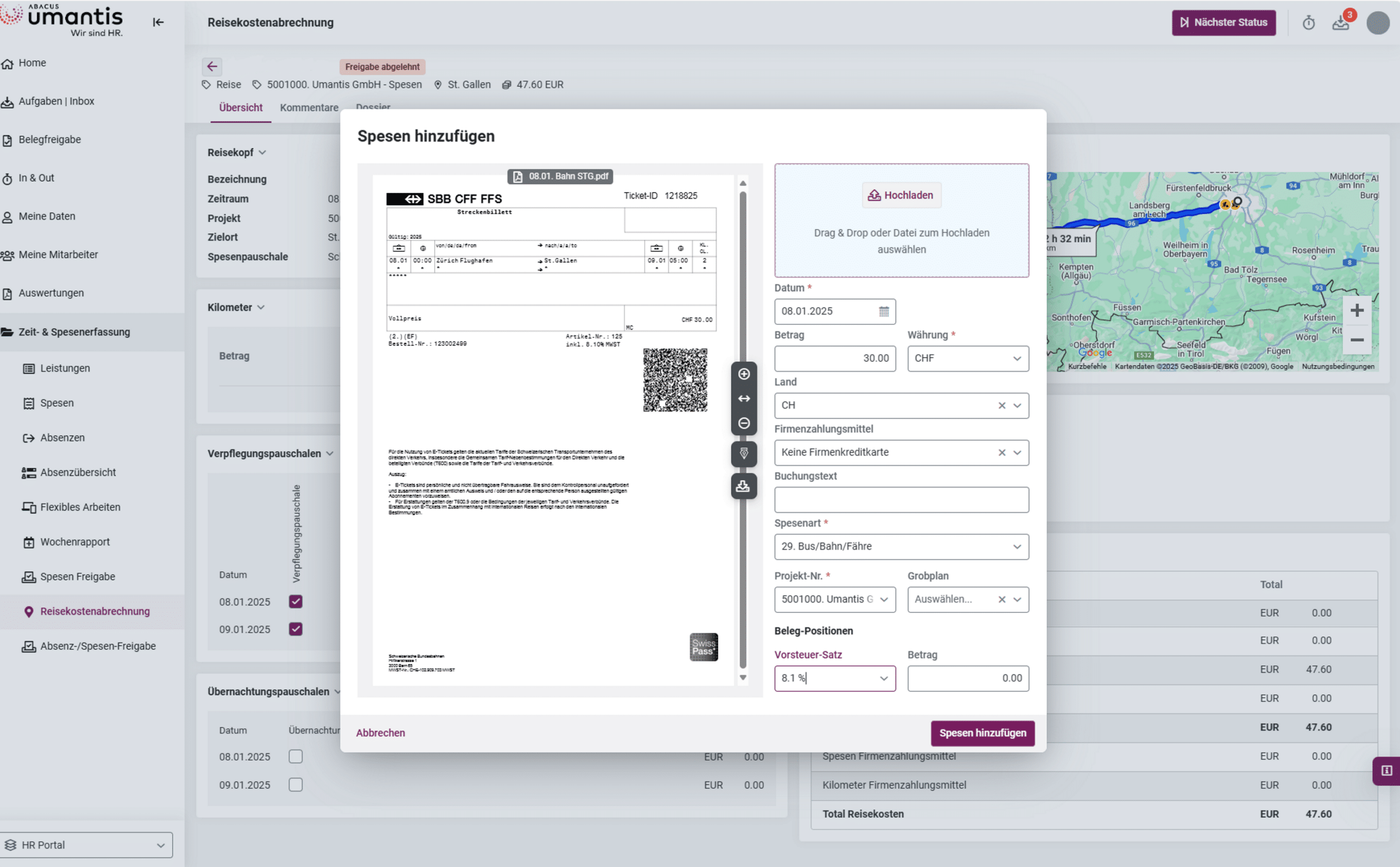Fit the receipt to width with arrows icon

(744, 399)
